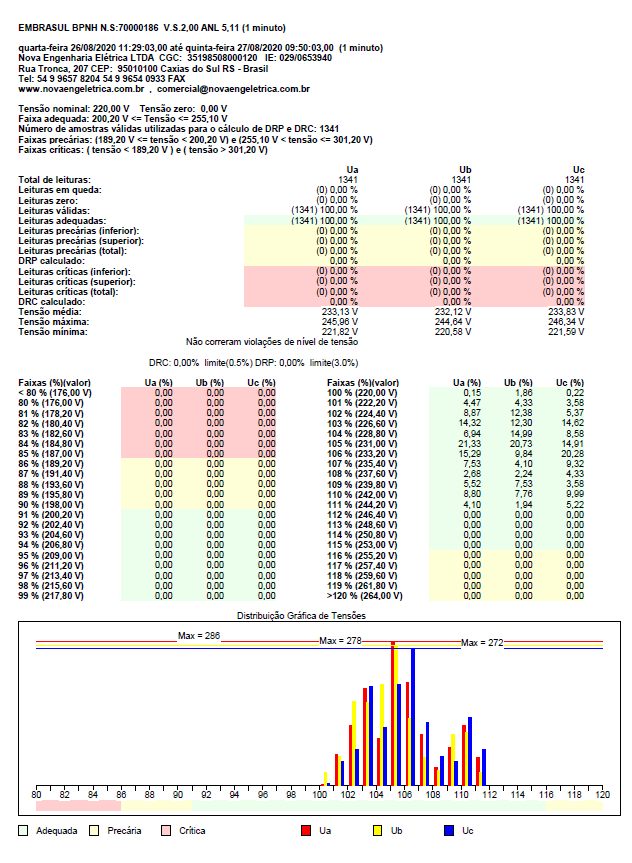
Task: Click the blue Uc legend swatch
Action: pos(449,830)
